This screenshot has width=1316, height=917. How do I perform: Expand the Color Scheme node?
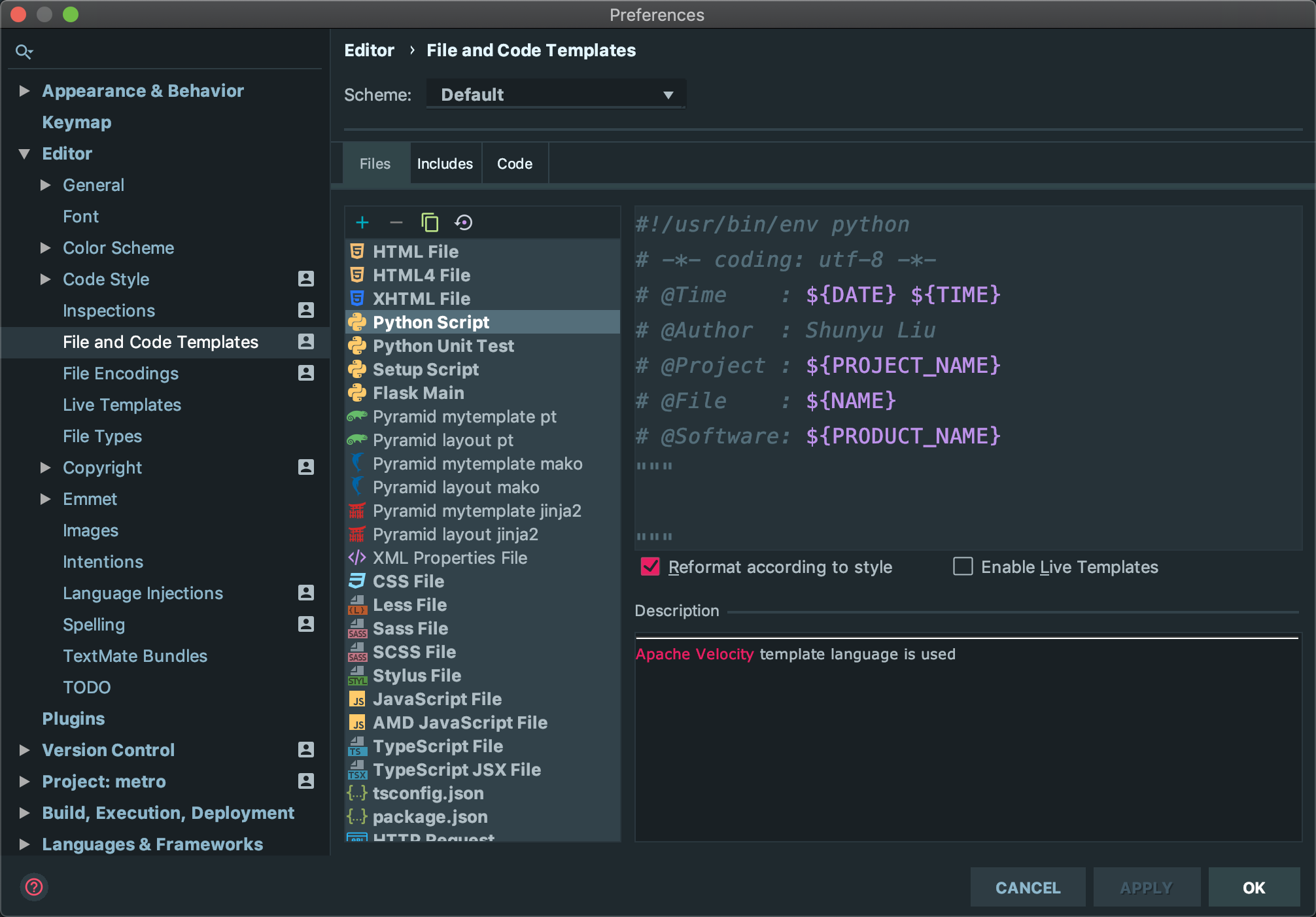coord(45,248)
